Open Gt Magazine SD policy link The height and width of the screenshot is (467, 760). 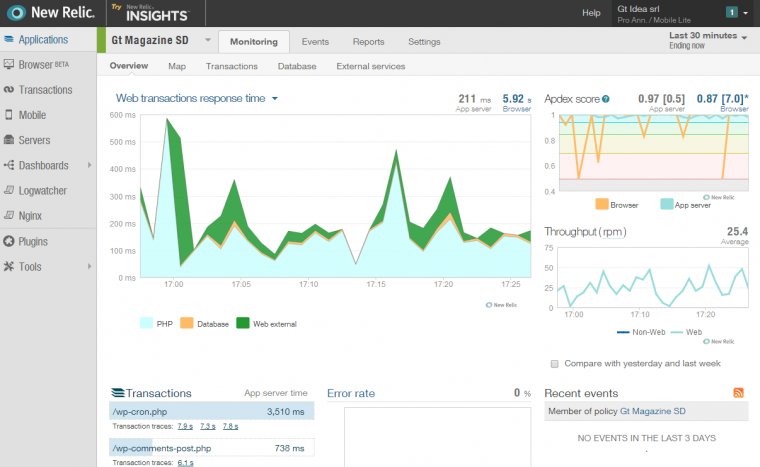(x=653, y=411)
